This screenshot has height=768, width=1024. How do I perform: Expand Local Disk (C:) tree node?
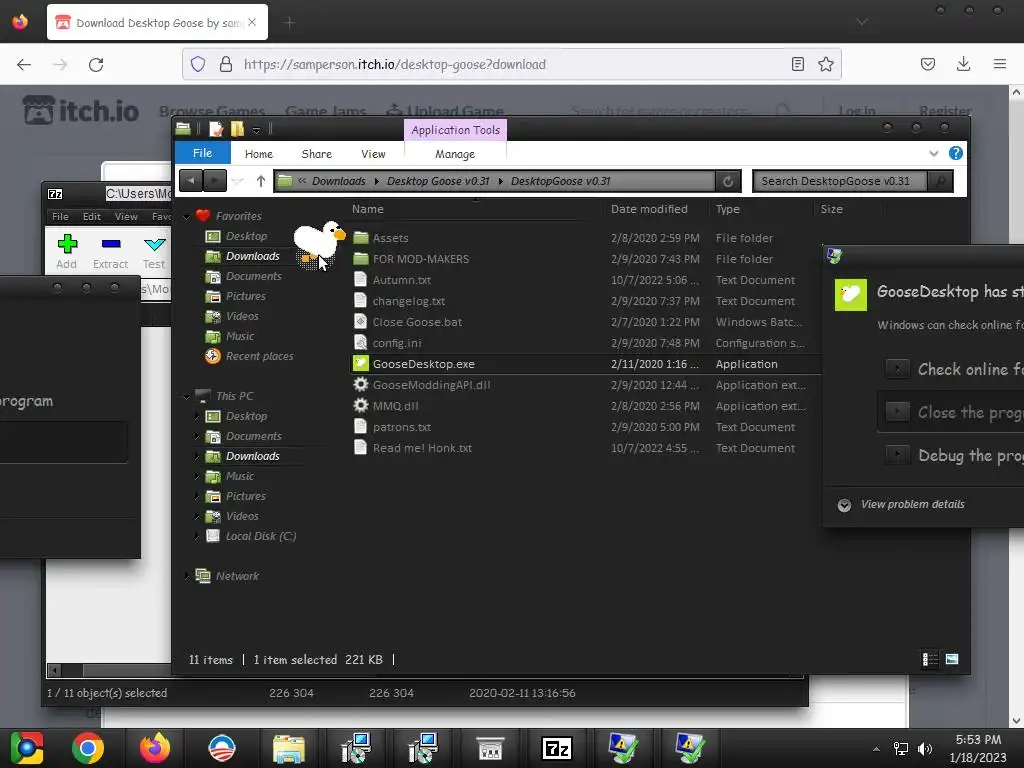(197, 536)
